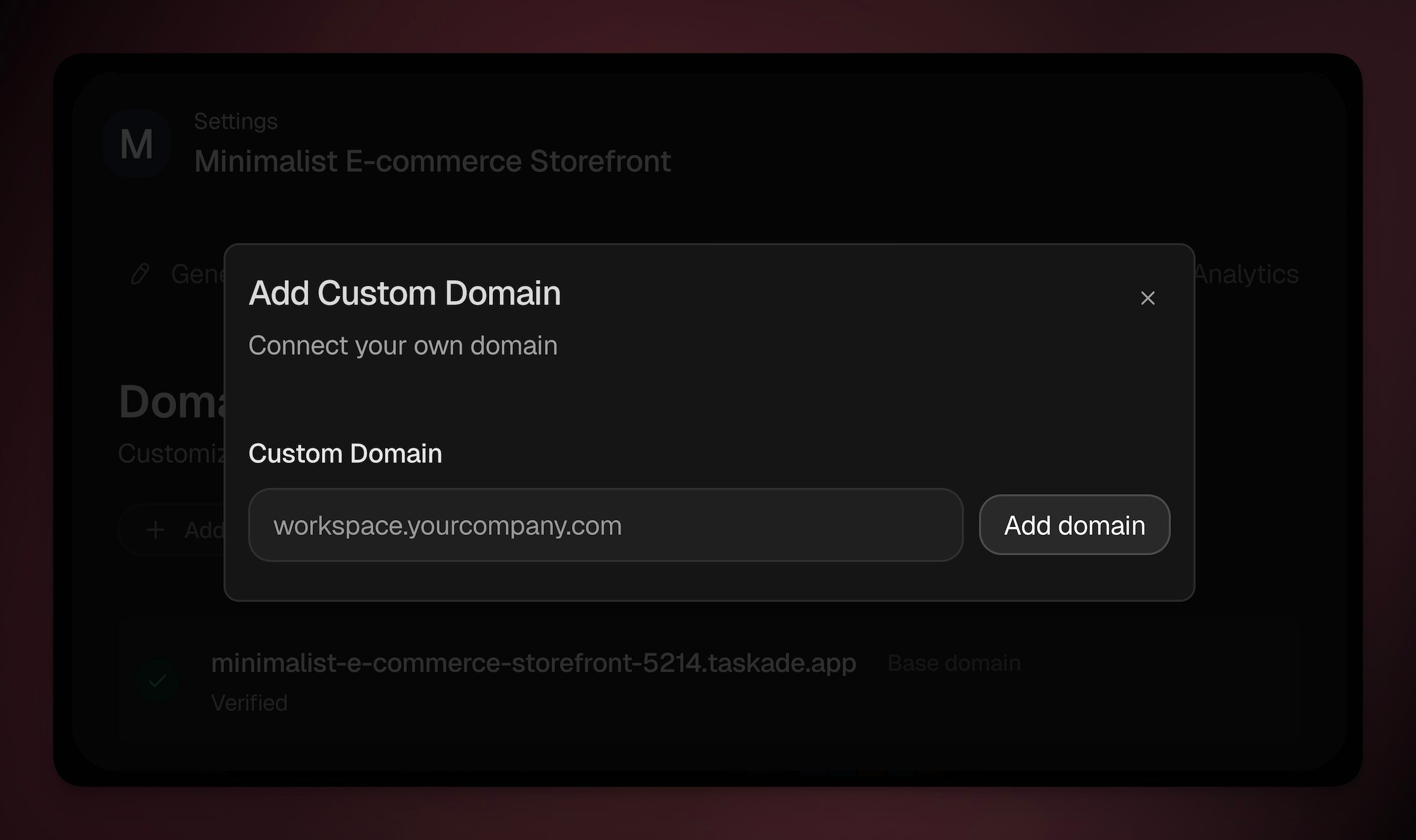Open the minimalist-e-commerce-storefront-5214.taskade.app domain link

click(533, 663)
